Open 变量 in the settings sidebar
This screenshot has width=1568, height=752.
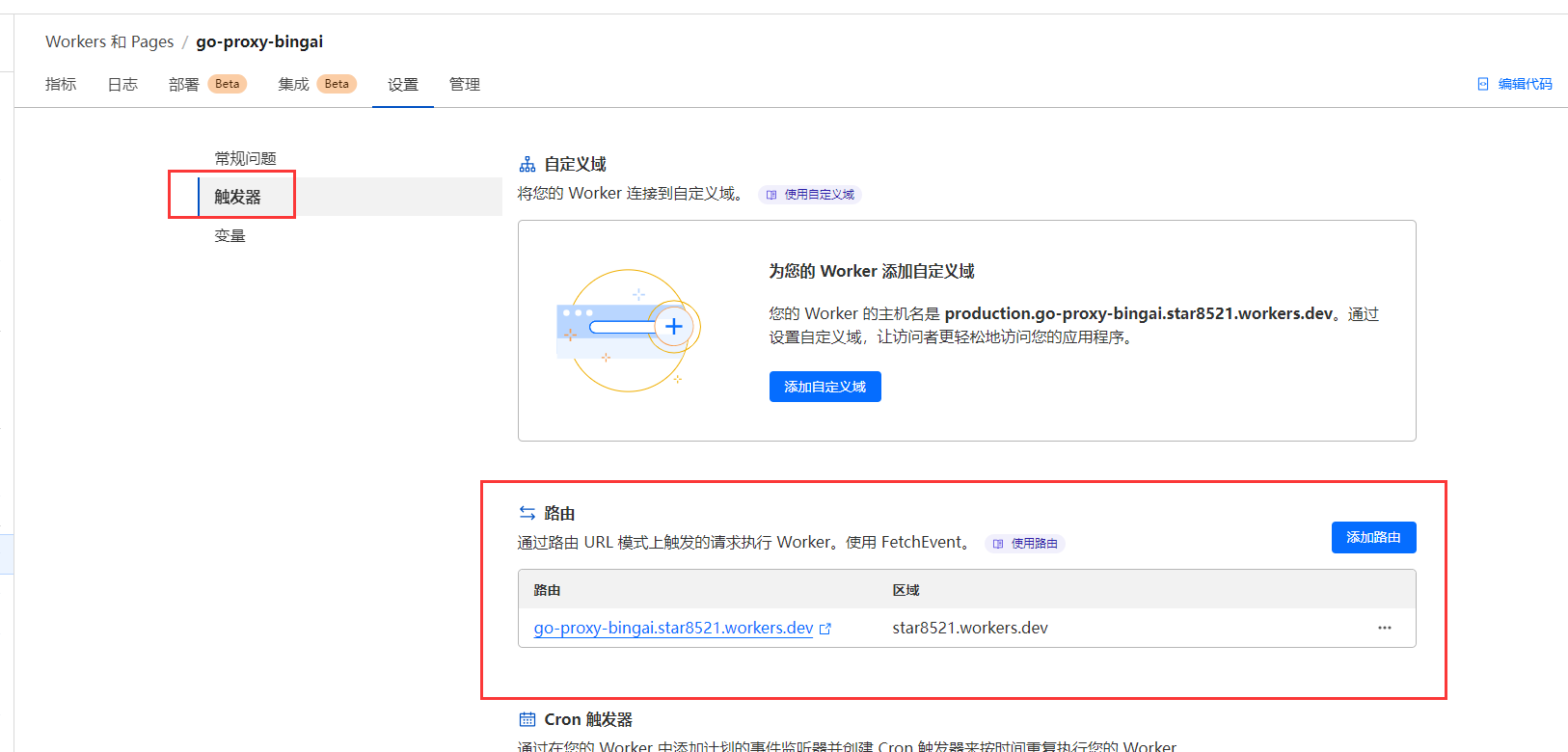tap(230, 236)
